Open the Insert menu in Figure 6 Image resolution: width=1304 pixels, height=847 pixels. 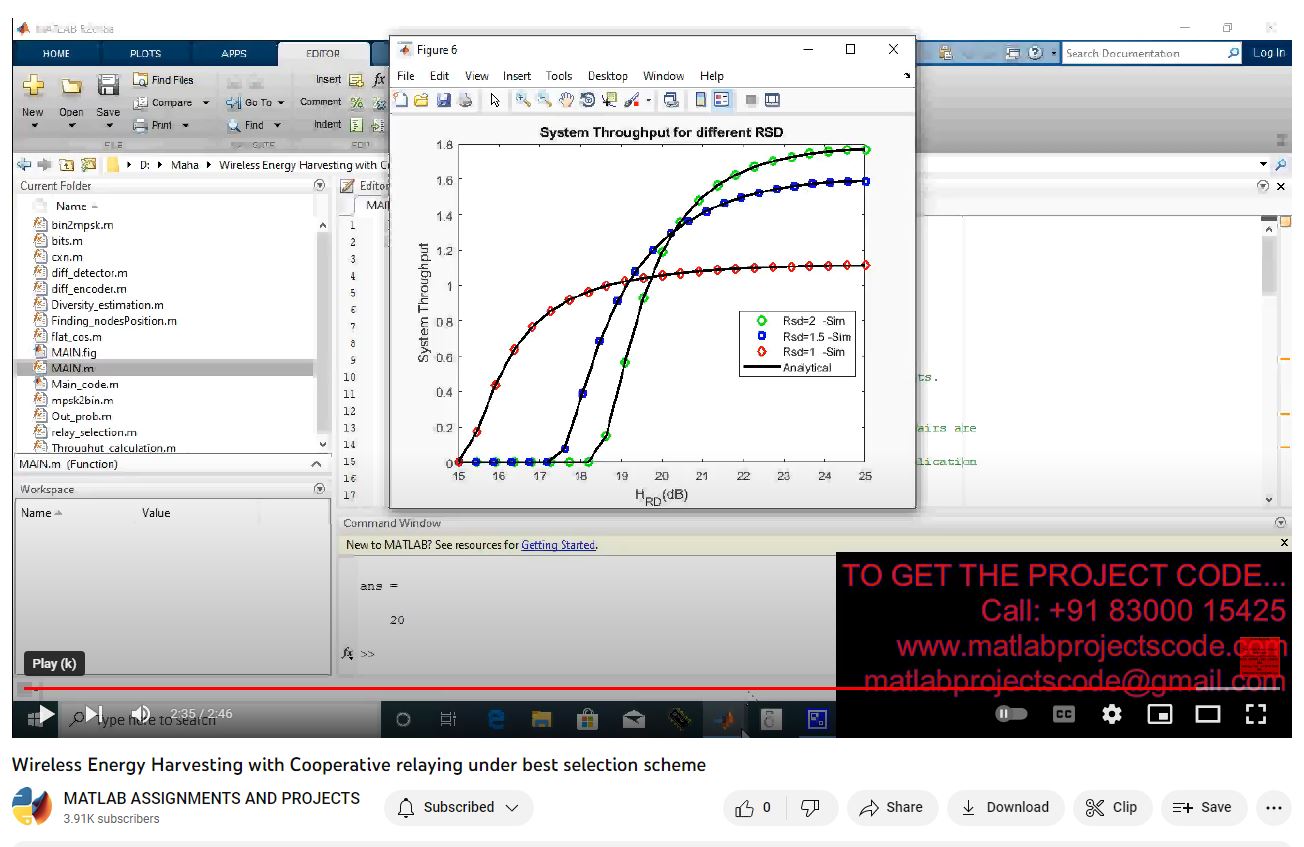pos(517,76)
